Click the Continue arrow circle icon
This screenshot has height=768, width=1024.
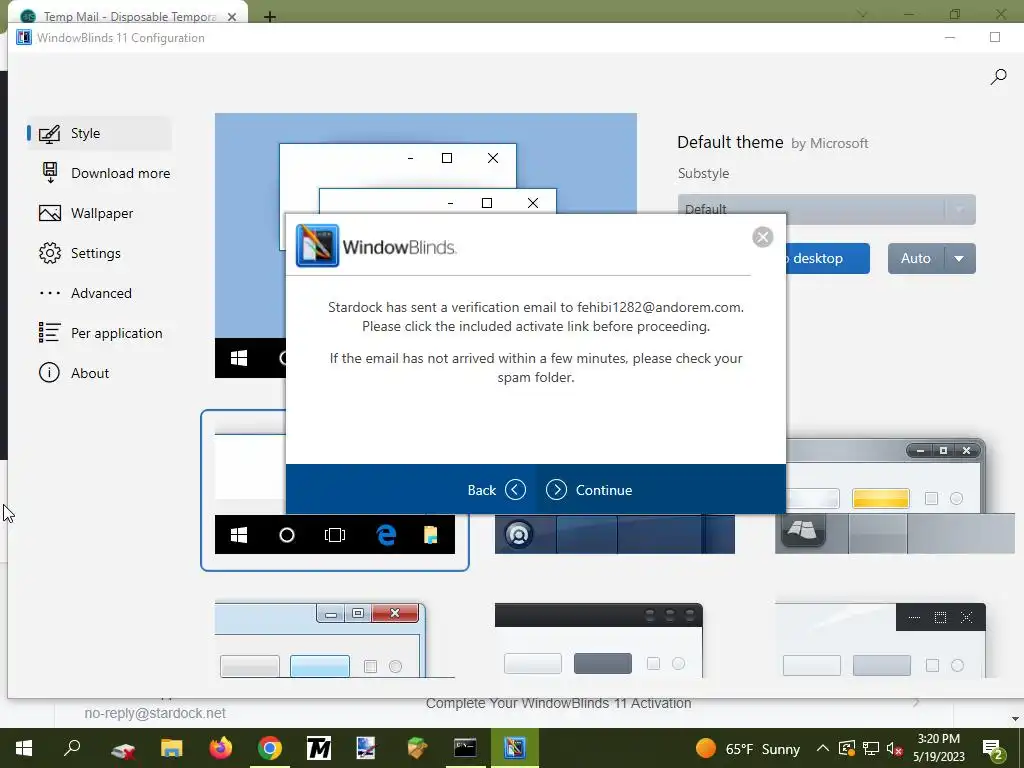click(556, 490)
